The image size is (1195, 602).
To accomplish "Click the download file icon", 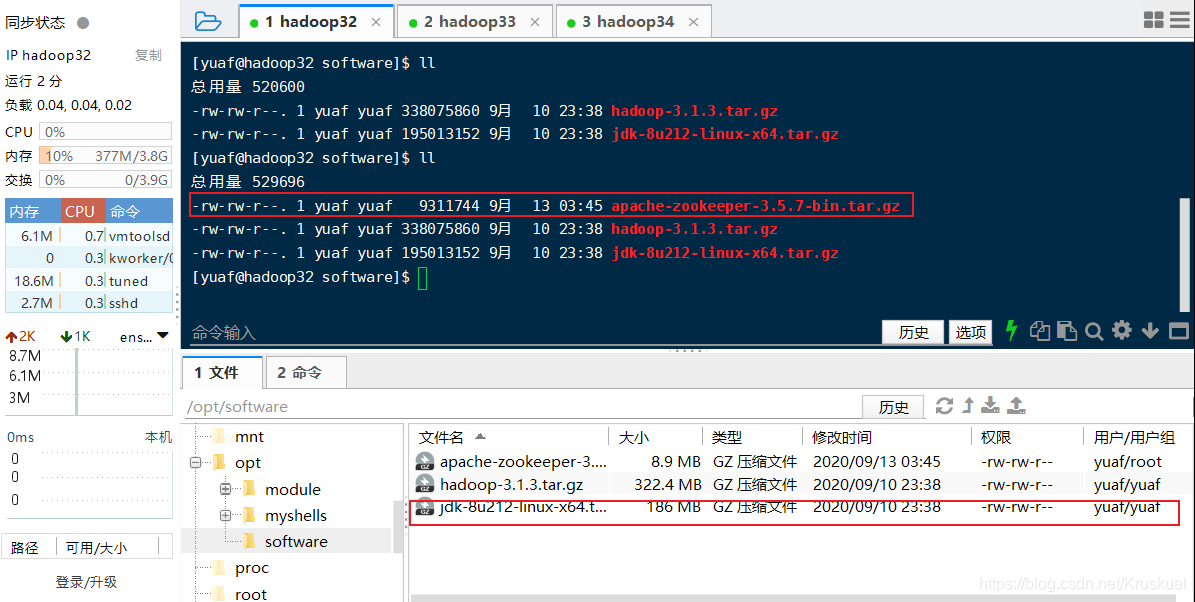I will click(991, 405).
